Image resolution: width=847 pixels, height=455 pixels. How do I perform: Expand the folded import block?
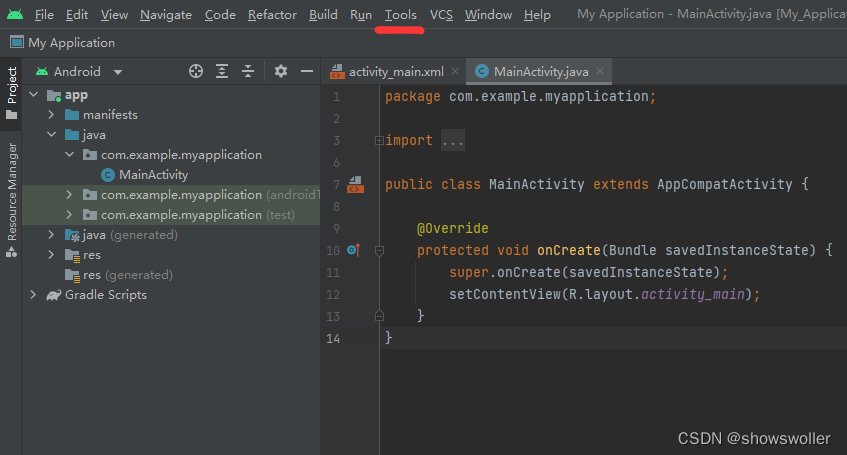coord(379,140)
